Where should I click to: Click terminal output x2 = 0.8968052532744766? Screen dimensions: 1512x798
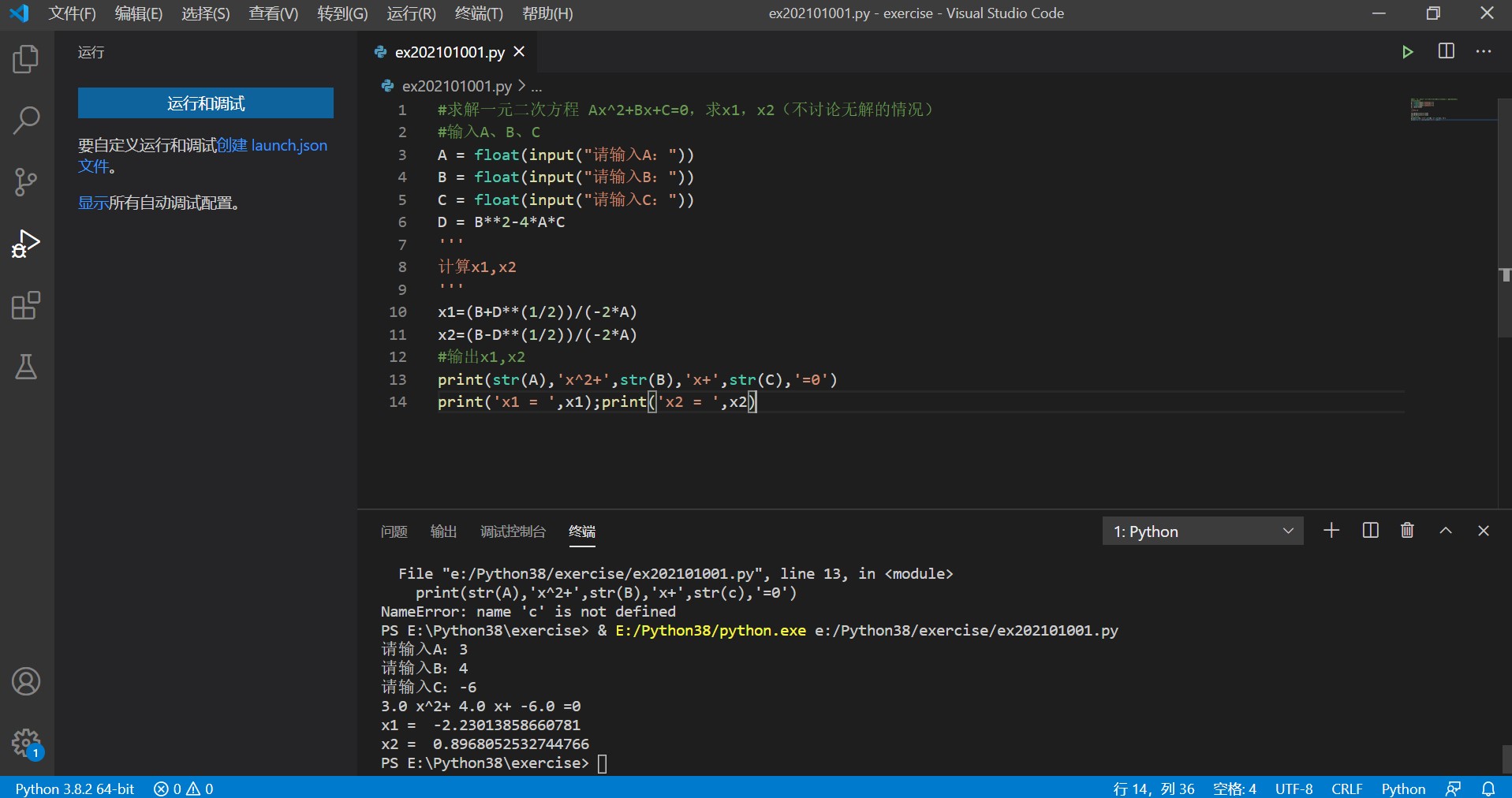point(485,744)
